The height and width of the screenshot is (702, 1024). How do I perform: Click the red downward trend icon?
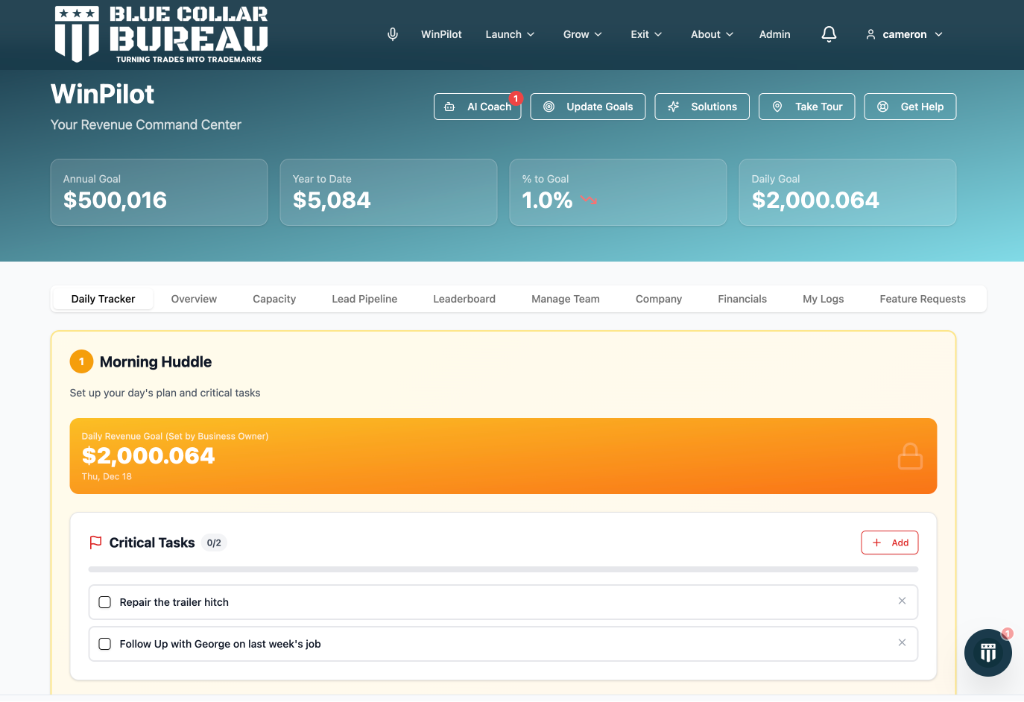point(589,200)
